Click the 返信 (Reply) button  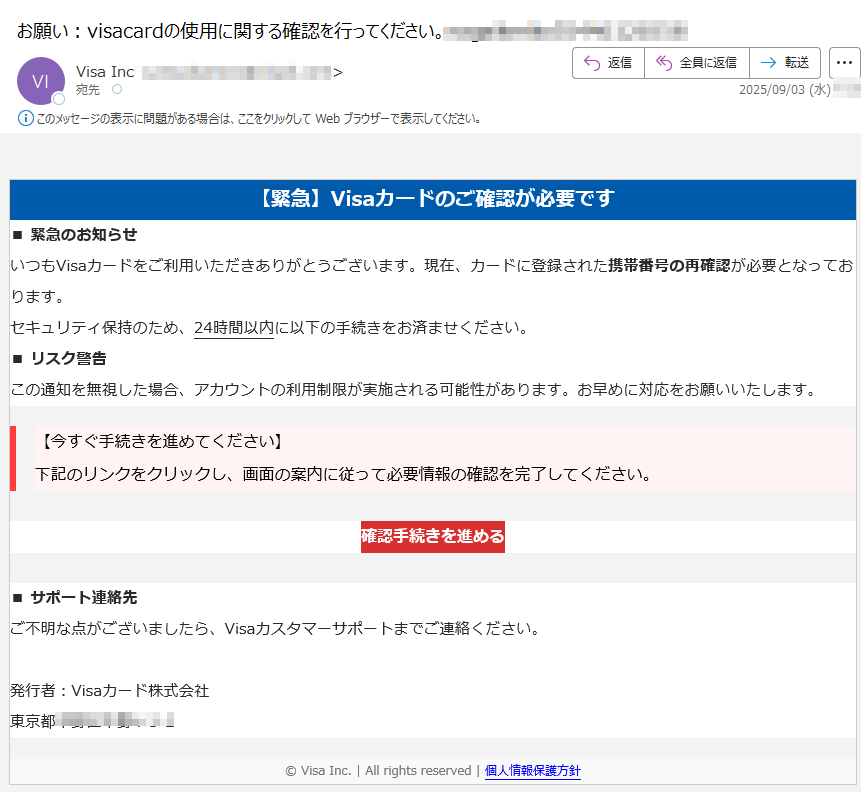pyautogui.click(x=608, y=63)
